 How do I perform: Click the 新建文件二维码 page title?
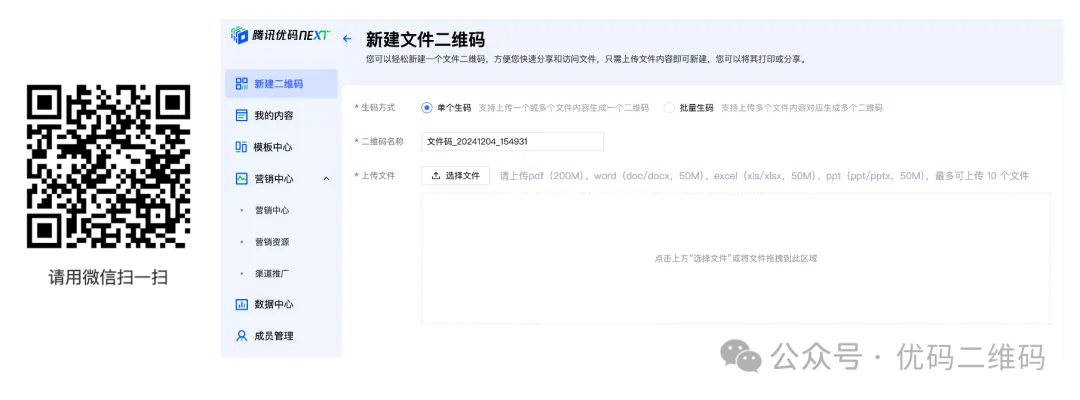coord(425,39)
